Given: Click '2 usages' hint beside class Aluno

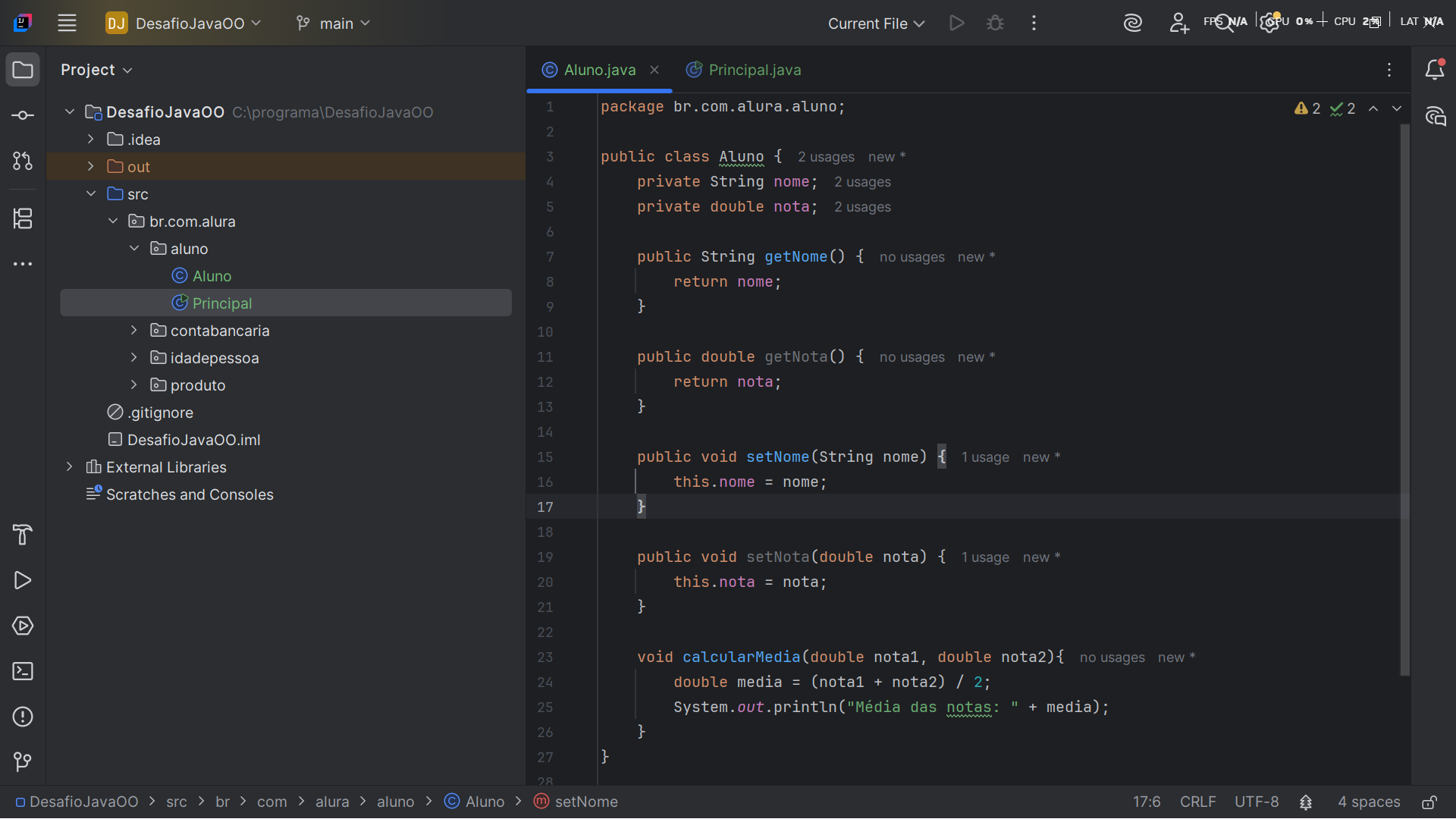Looking at the screenshot, I should pos(826,157).
